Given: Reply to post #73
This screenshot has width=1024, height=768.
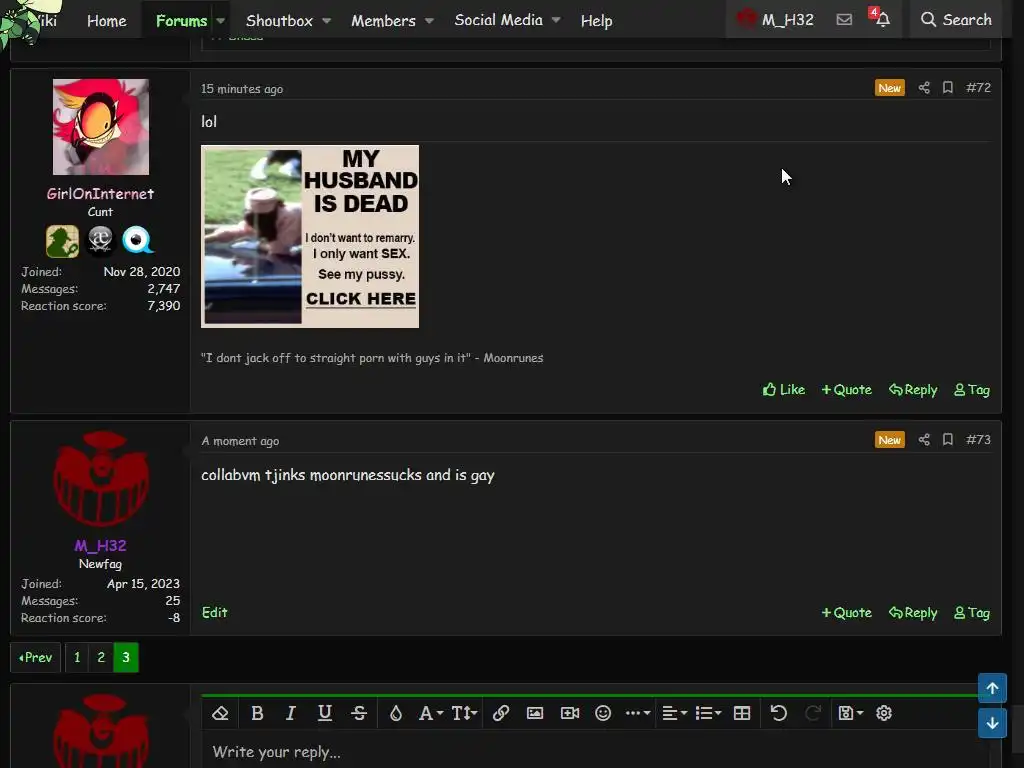Looking at the screenshot, I should pyautogui.click(x=913, y=613).
